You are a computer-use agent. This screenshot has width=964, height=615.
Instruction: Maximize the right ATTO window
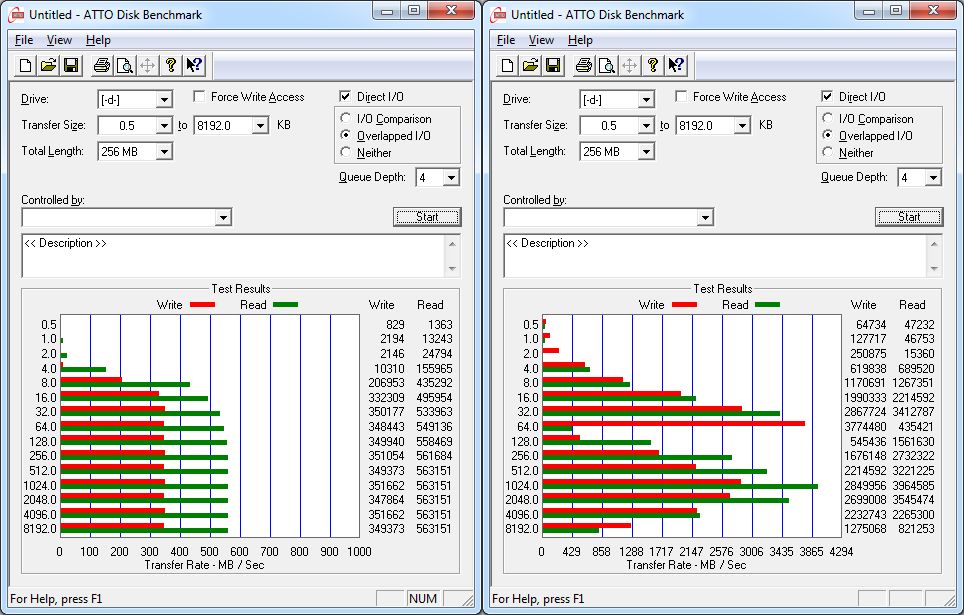[x=896, y=10]
